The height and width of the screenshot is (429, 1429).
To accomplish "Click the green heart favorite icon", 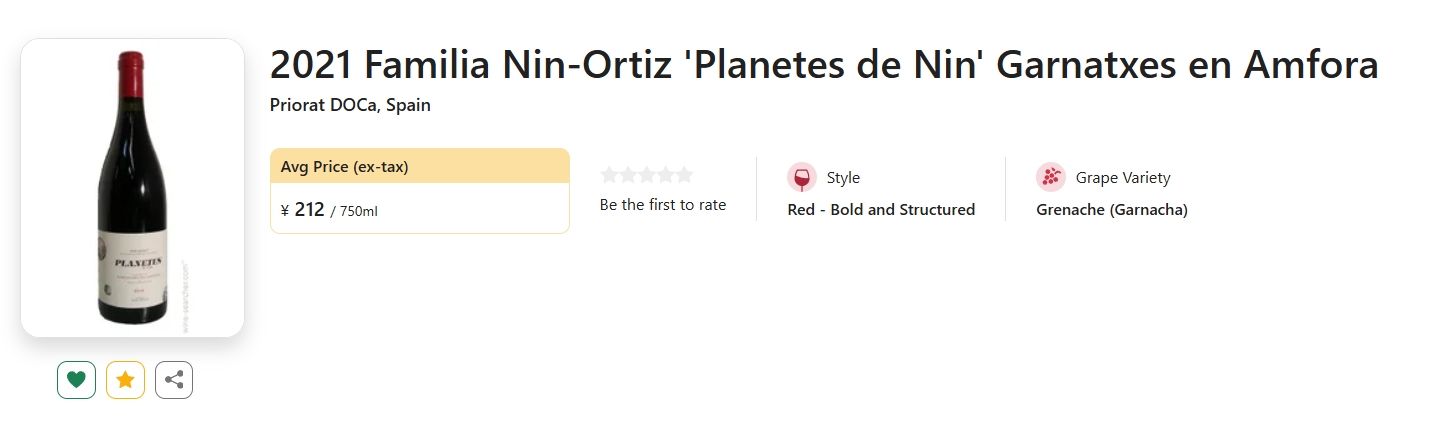I will (x=76, y=380).
